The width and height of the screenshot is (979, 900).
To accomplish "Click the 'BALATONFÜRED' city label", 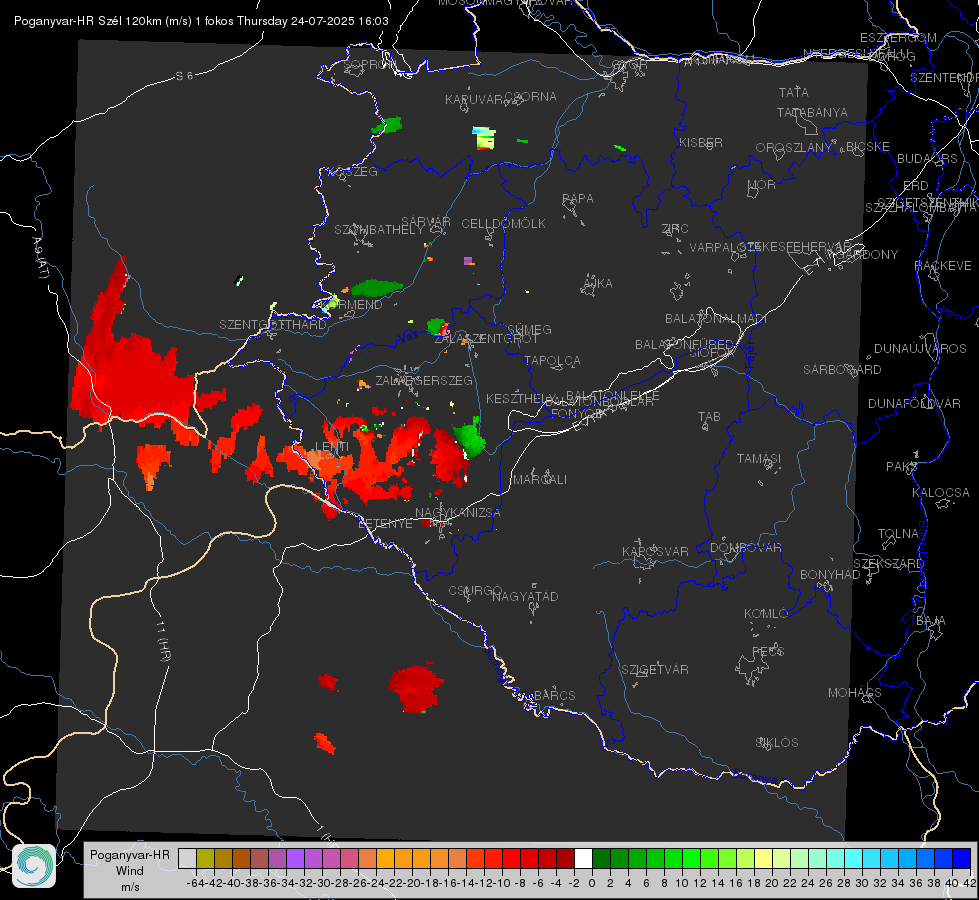I will (x=684, y=345).
